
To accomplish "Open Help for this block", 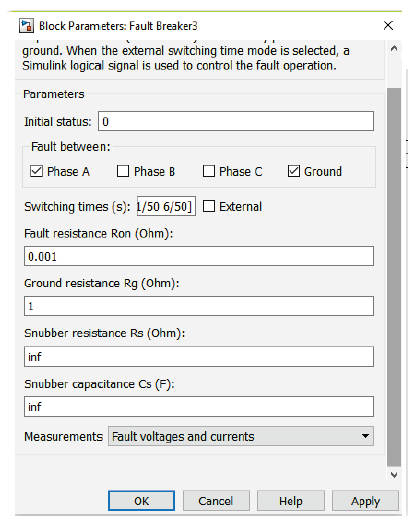I will (x=291, y=501).
